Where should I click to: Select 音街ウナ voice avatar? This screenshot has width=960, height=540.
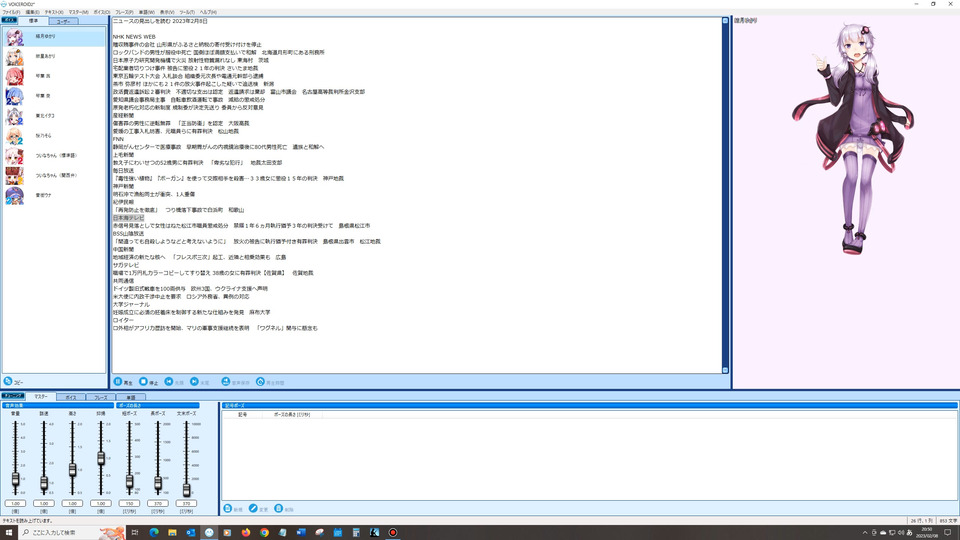[15, 195]
